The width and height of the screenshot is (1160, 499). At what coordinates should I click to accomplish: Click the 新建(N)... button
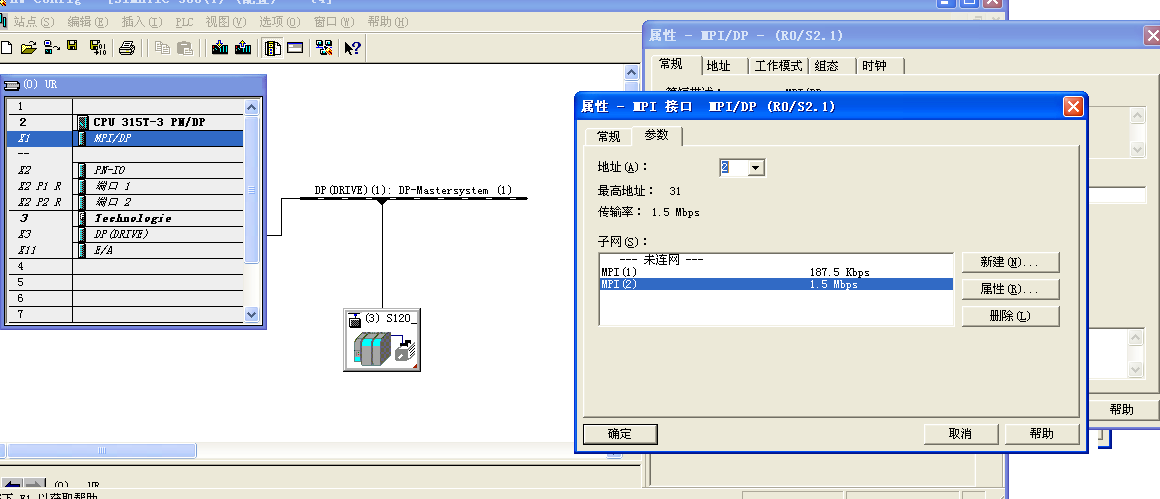[x=1011, y=262]
